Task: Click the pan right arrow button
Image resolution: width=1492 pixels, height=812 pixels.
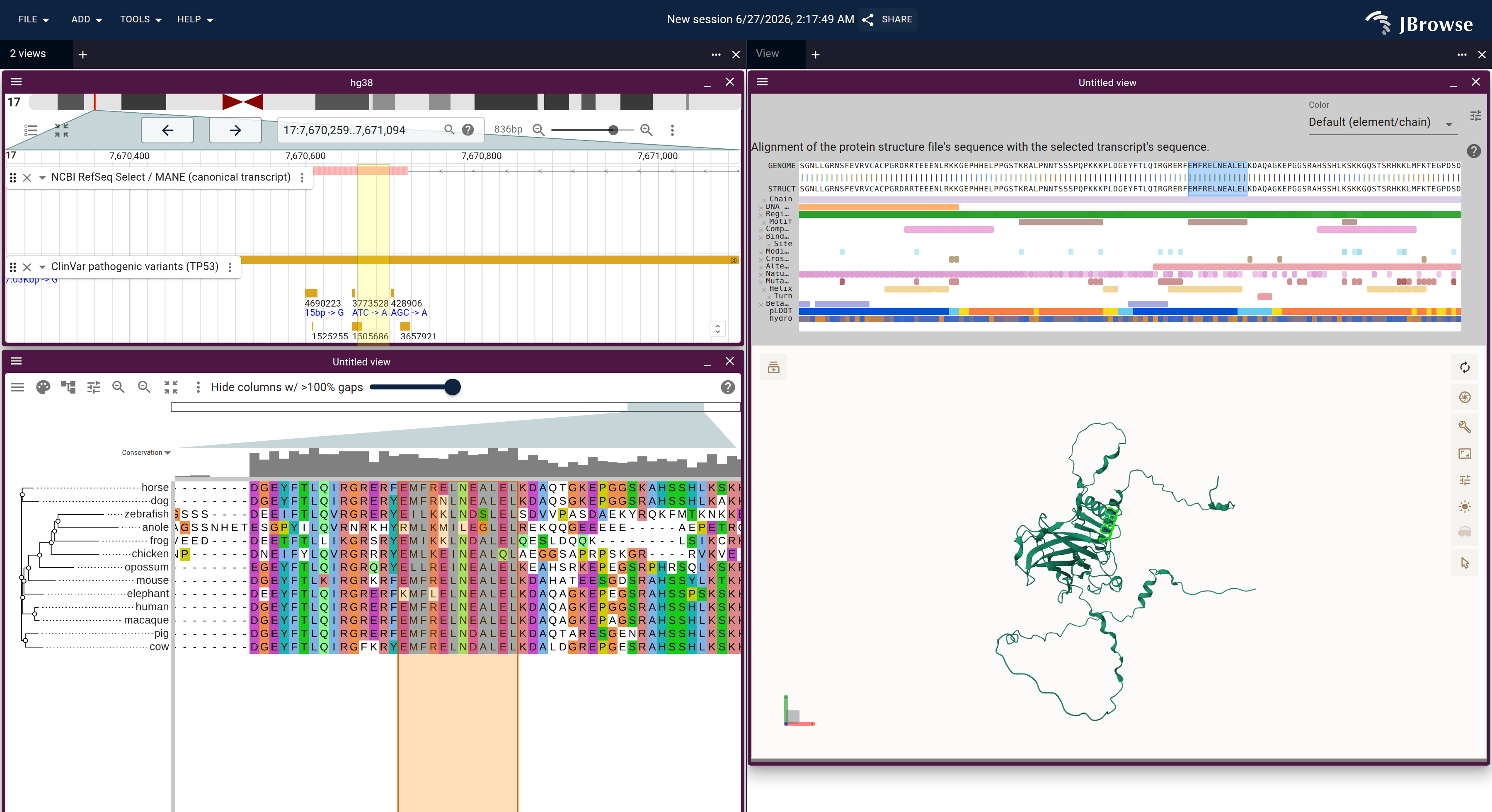Action: [235, 130]
